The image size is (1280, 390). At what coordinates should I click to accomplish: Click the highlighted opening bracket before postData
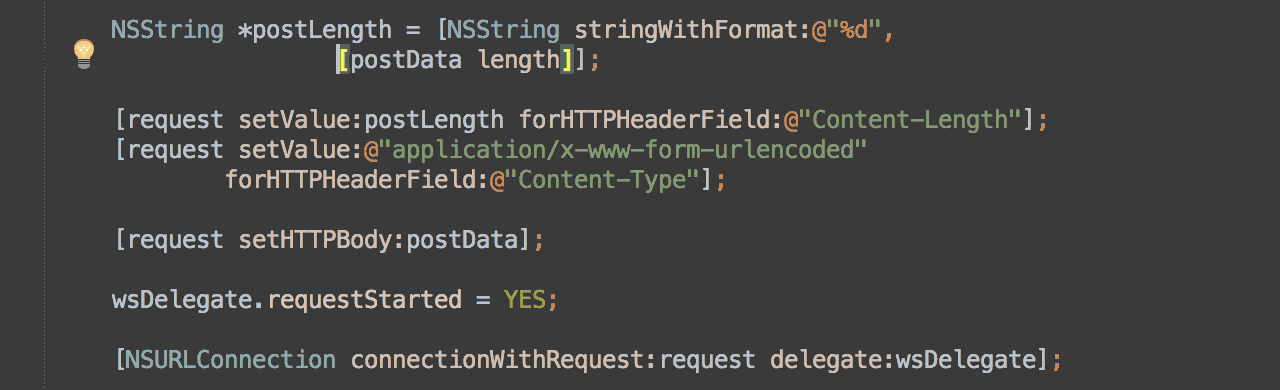[x=343, y=60]
